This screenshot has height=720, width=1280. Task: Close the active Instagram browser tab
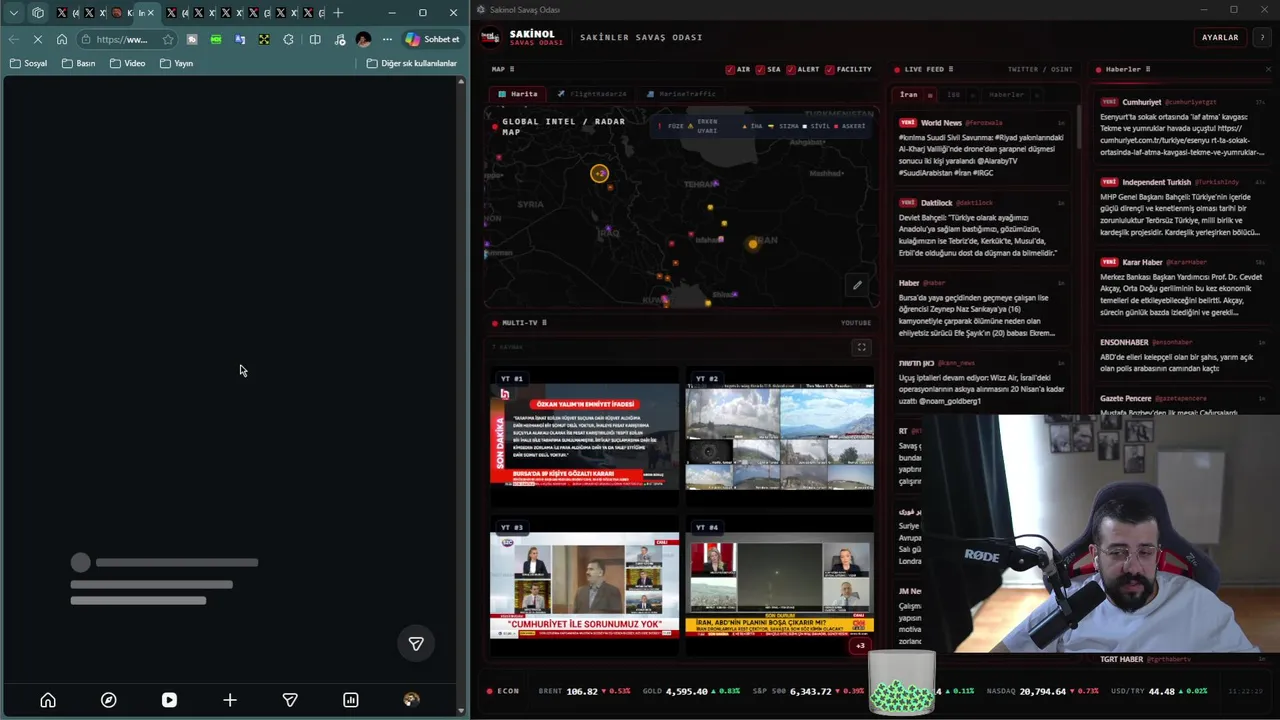(151, 13)
